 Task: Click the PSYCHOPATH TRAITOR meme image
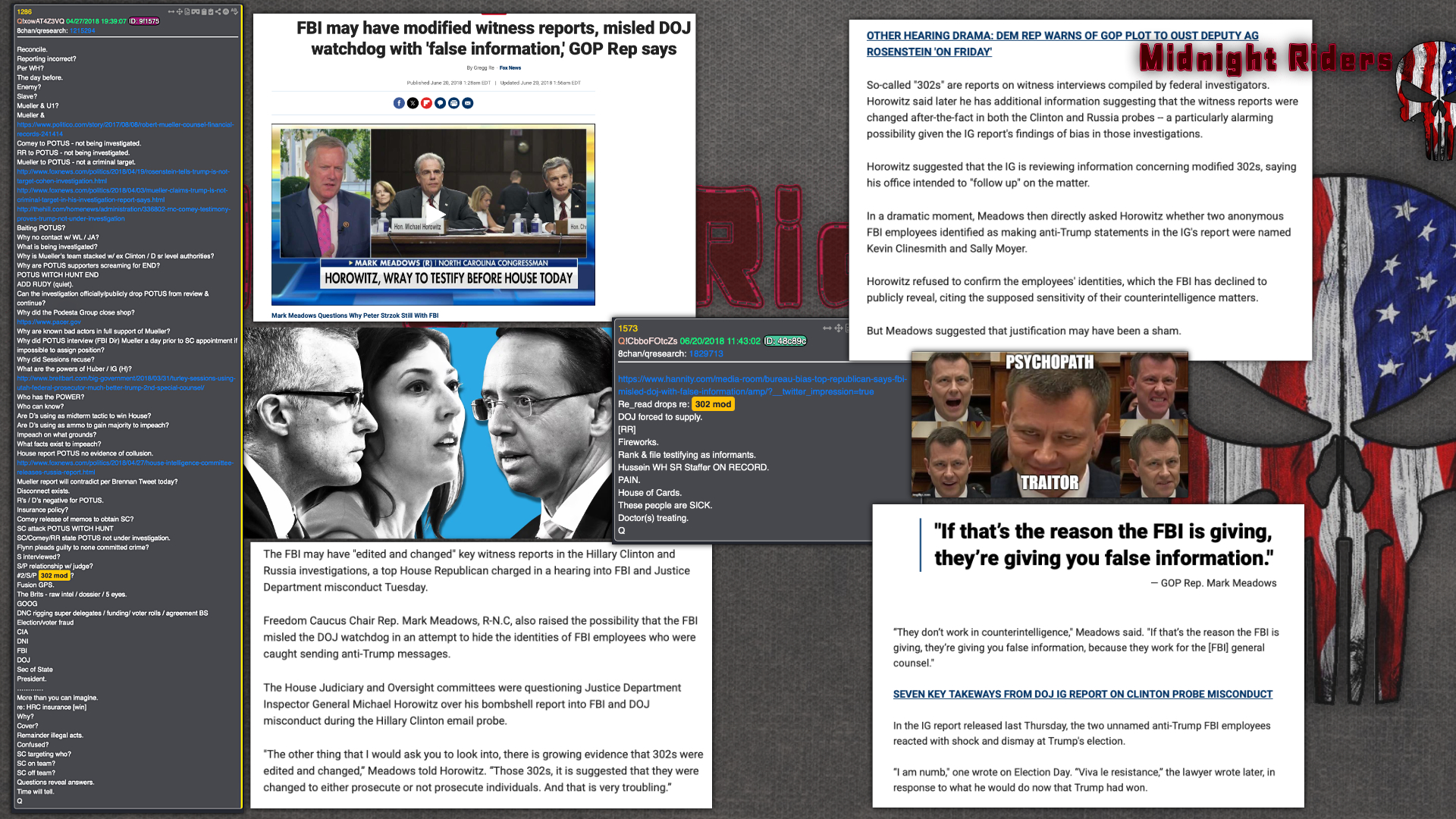[x=1050, y=425]
